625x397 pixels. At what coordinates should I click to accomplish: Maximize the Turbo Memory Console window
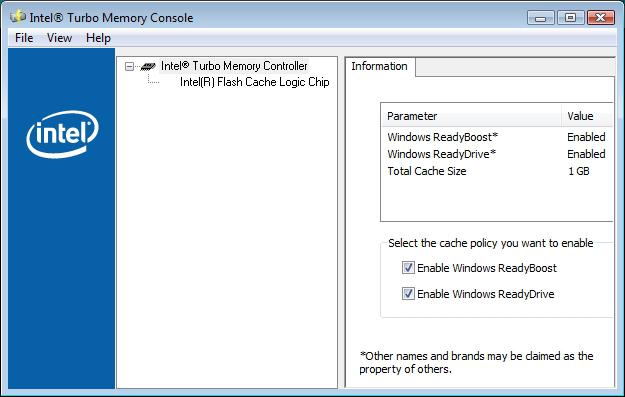[570, 18]
